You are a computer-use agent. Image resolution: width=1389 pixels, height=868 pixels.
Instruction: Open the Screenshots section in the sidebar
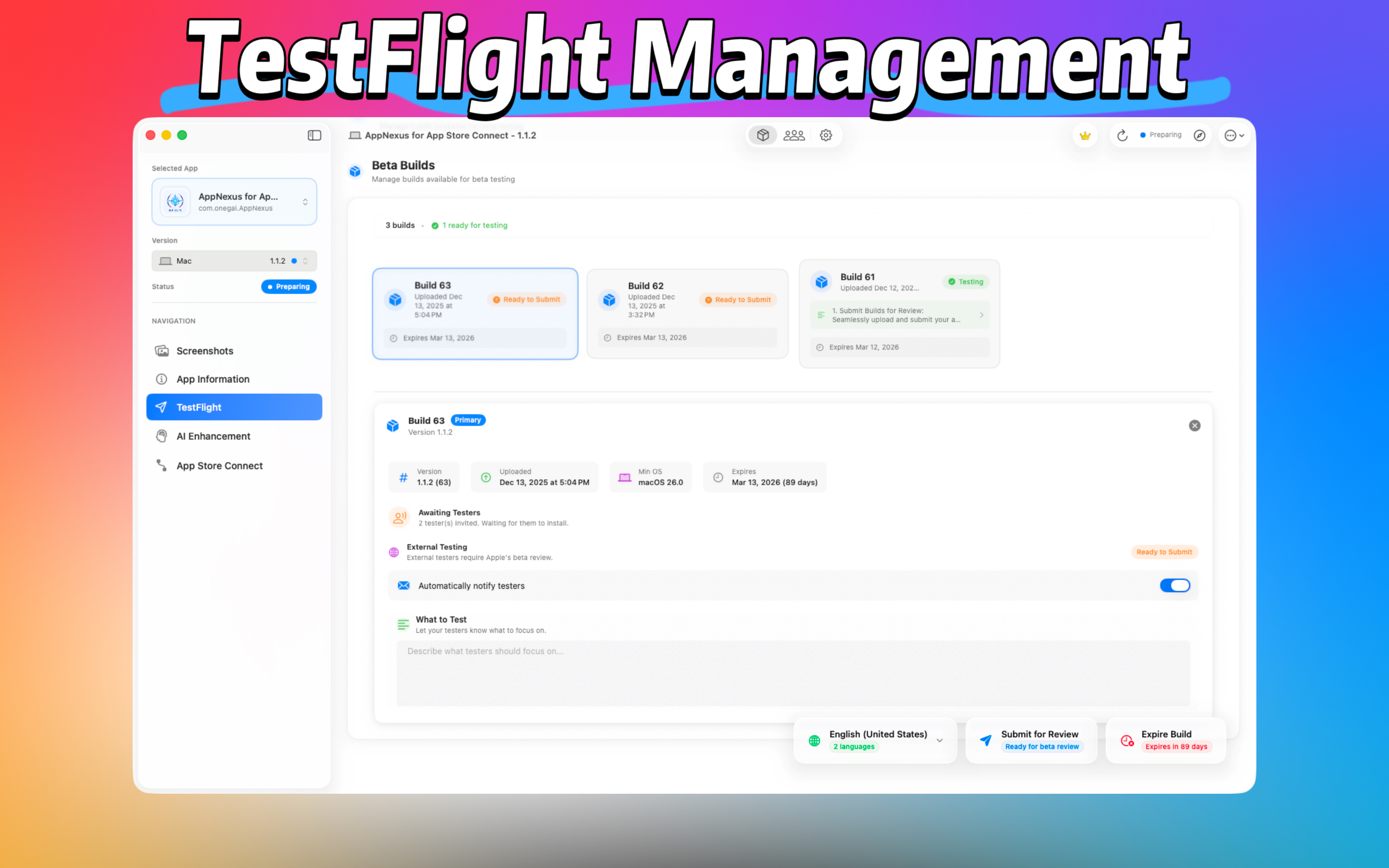204,350
